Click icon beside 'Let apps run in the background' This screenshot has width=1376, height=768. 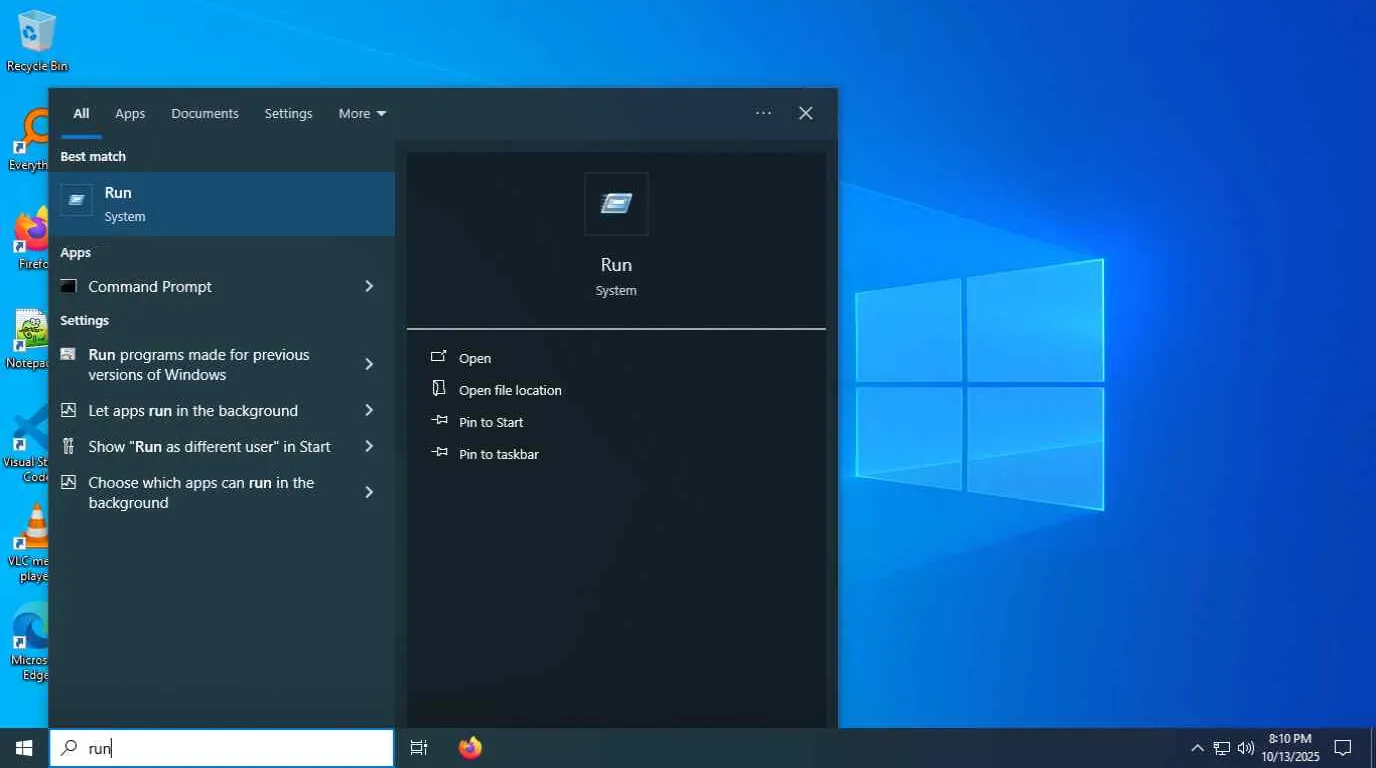pos(68,410)
